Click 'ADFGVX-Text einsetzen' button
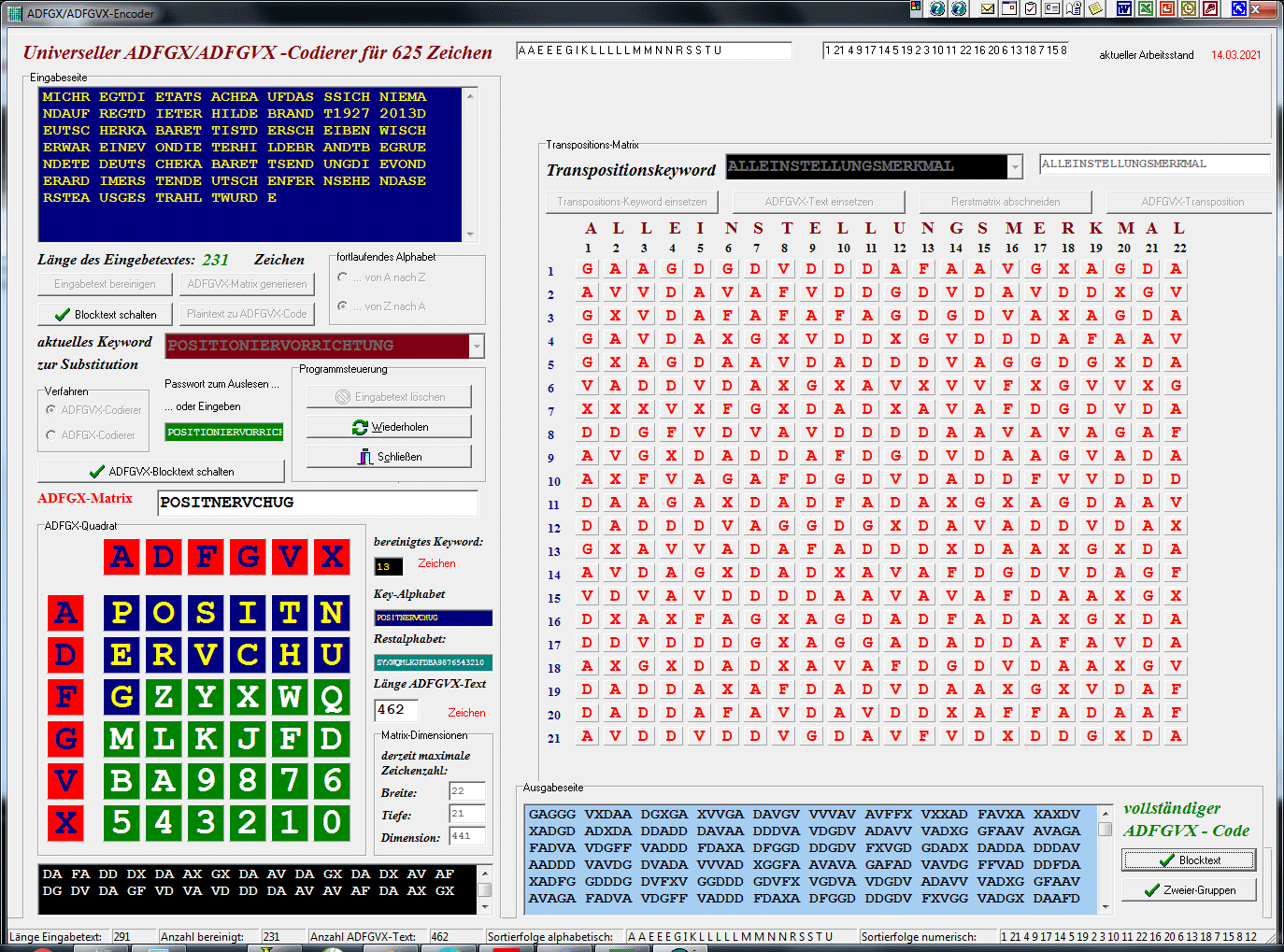The image size is (1284, 952). [x=819, y=202]
